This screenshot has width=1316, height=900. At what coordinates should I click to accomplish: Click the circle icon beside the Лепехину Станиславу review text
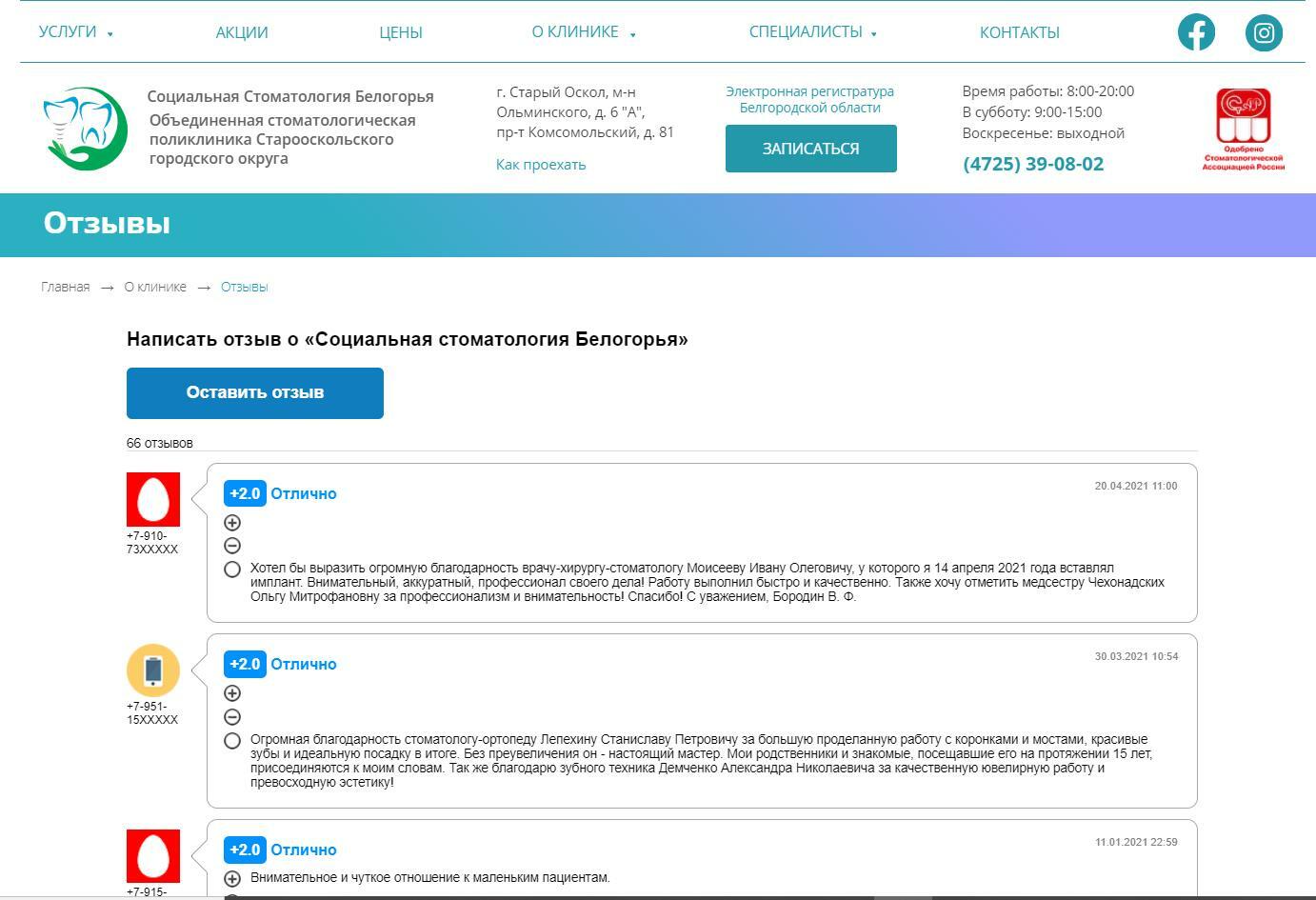click(x=232, y=741)
